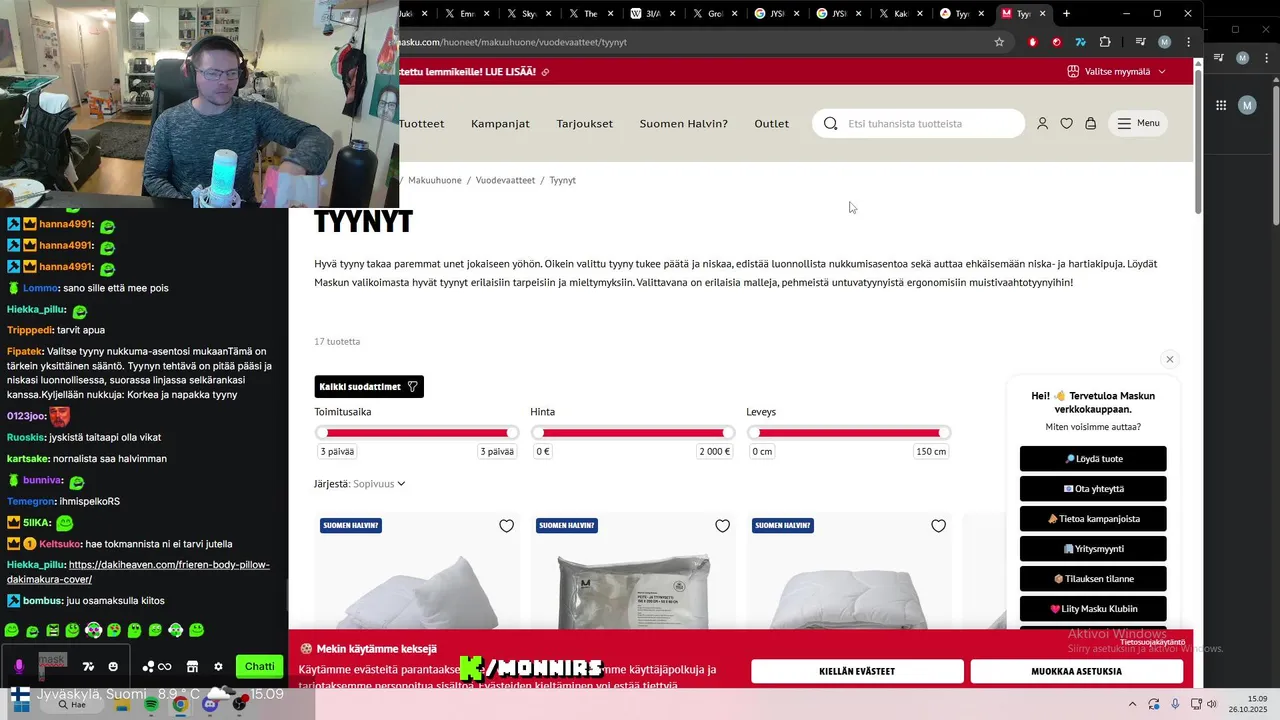Open Chrome's three-dot menu
Image resolution: width=1280 pixels, height=720 pixels.
coord(1188,42)
